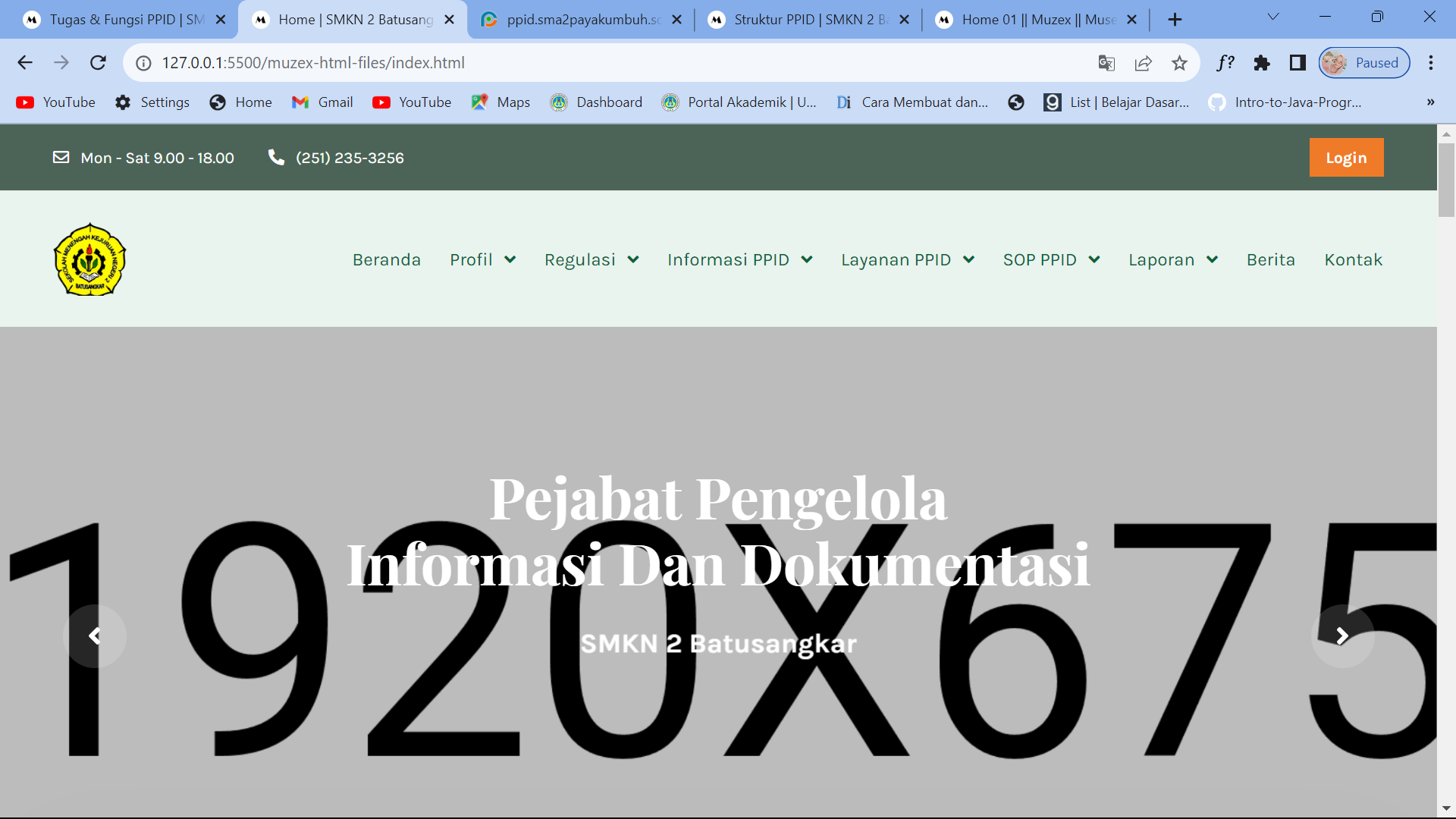Close the Tugas & Fungsi PPID tab

[x=221, y=20]
